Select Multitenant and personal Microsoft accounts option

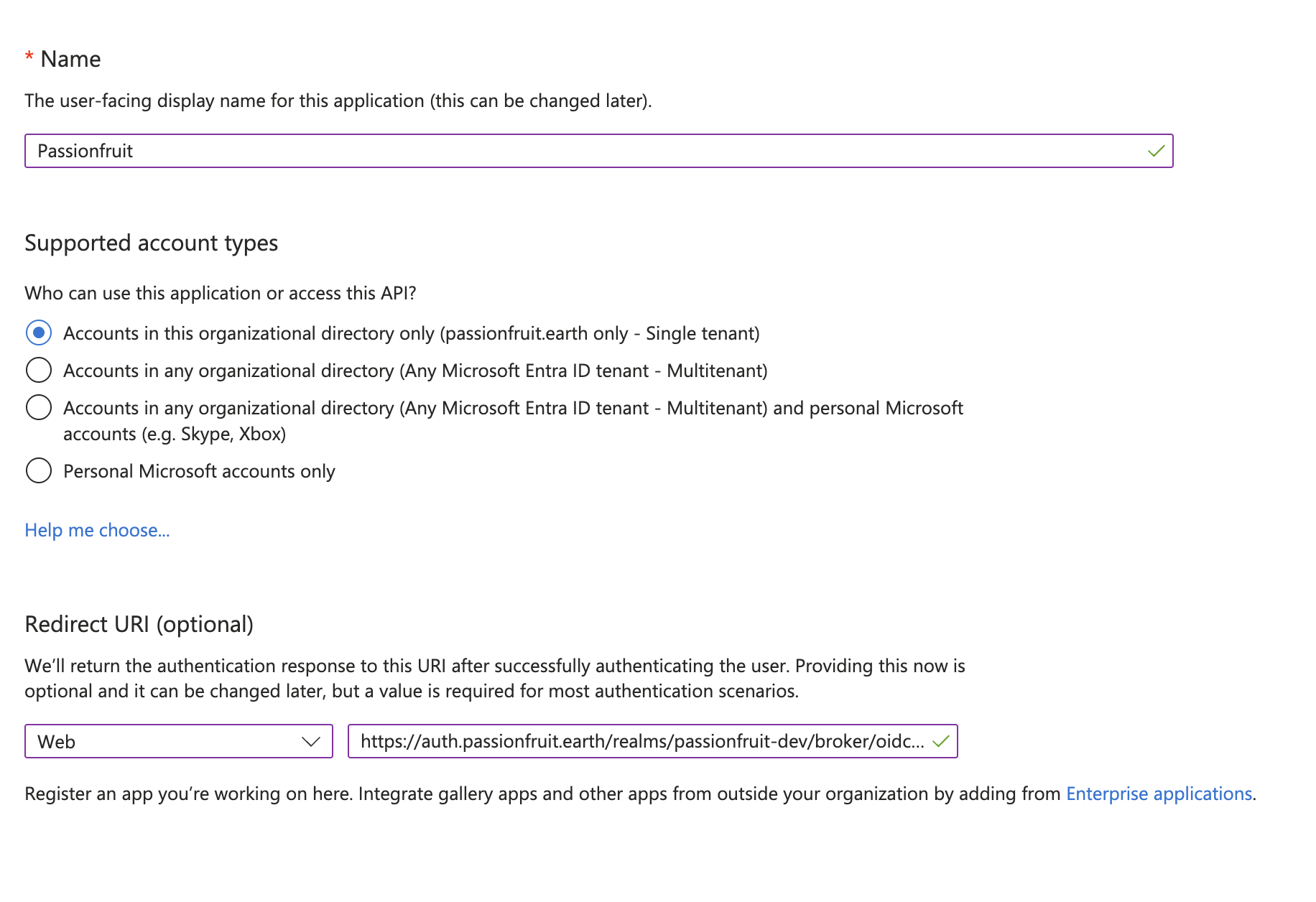(x=40, y=407)
